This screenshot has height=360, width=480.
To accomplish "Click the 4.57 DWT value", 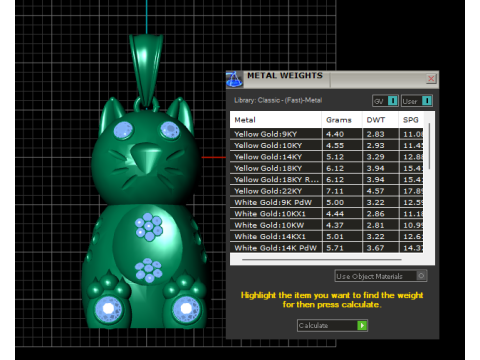I will coord(375,191).
